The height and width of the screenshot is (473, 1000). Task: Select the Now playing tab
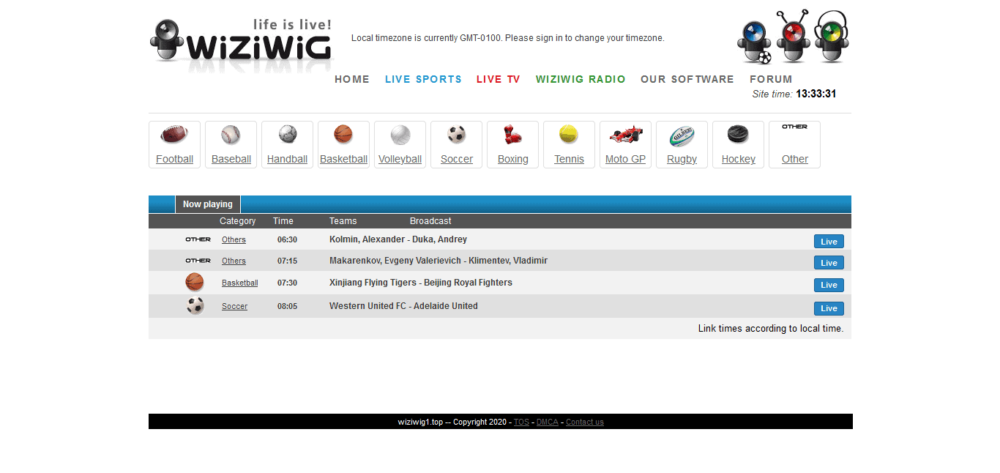coord(208,204)
